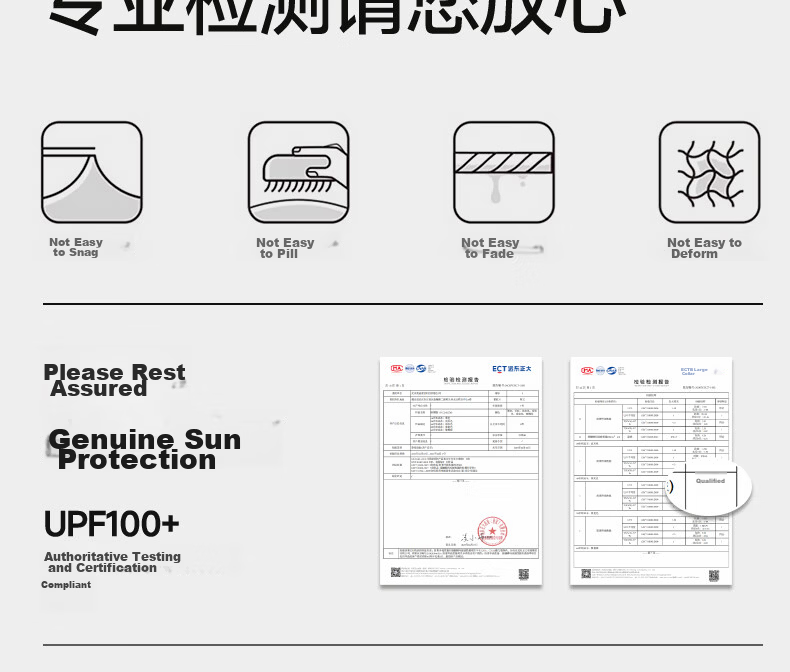This screenshot has width=790, height=672.
Task: Click the Not Easy to Snag fabric icon
Action: (x=92, y=172)
